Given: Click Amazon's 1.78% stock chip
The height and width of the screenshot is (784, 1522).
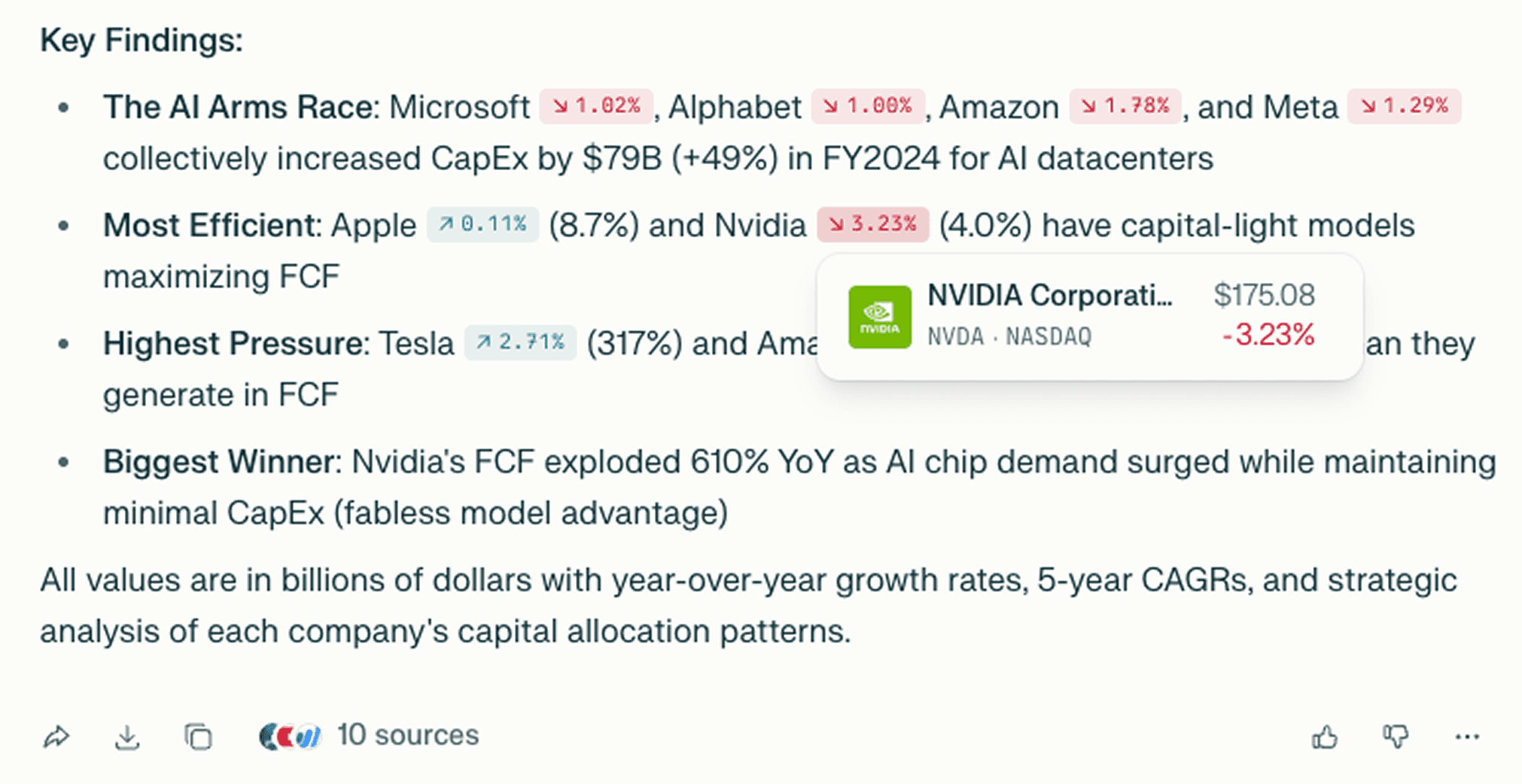Looking at the screenshot, I should [1125, 106].
